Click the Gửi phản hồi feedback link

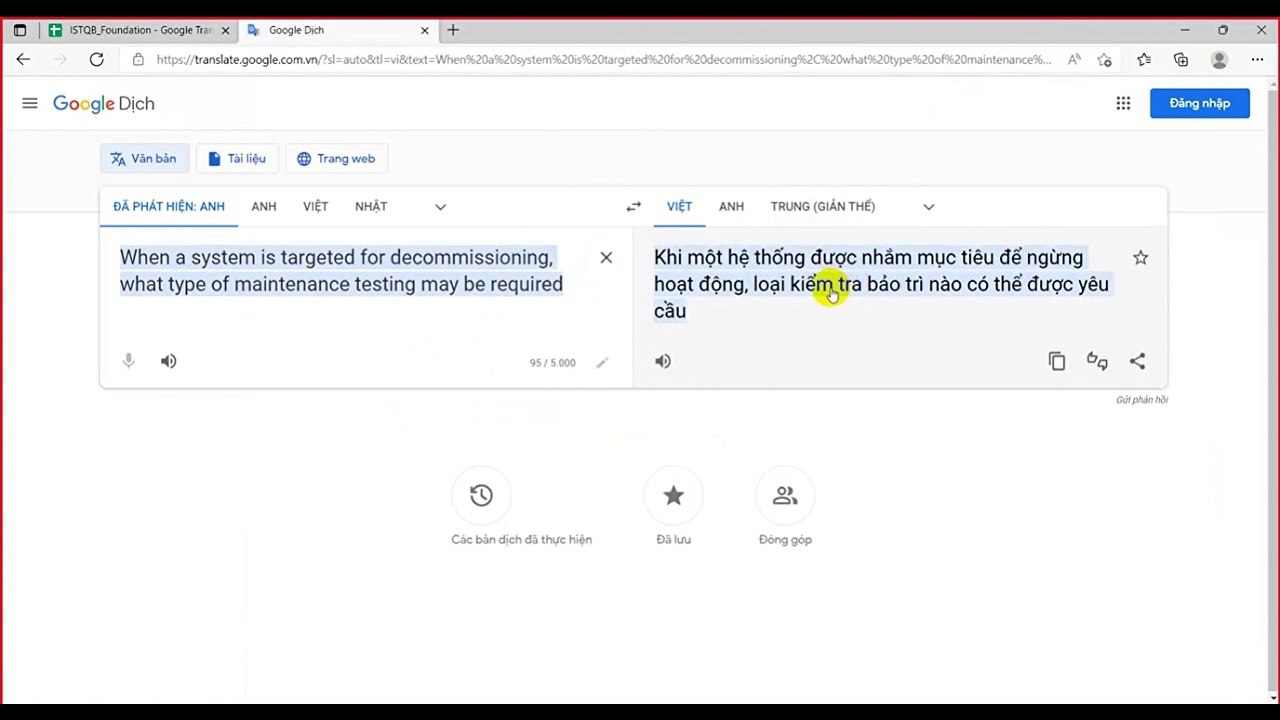tap(1142, 400)
